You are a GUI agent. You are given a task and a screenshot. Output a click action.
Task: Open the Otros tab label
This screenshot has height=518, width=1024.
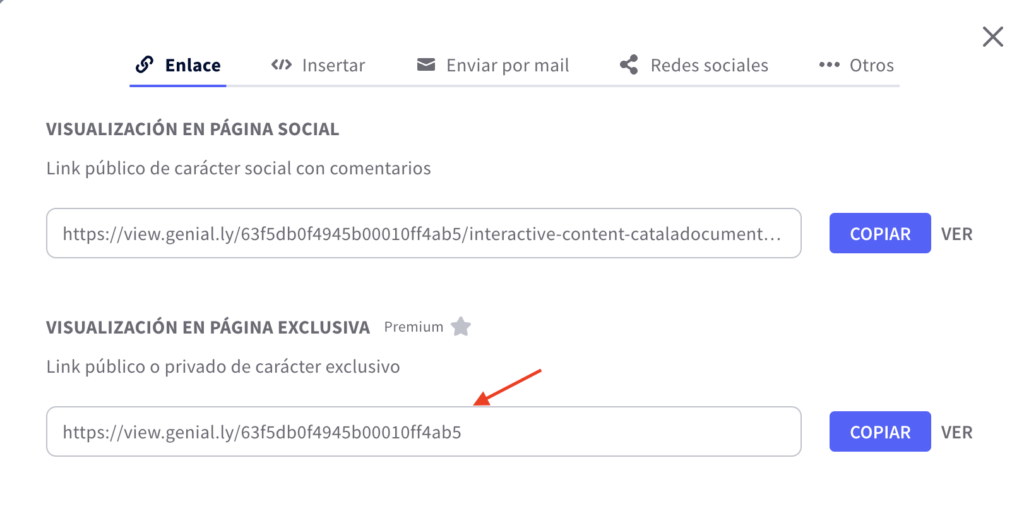[x=871, y=65]
